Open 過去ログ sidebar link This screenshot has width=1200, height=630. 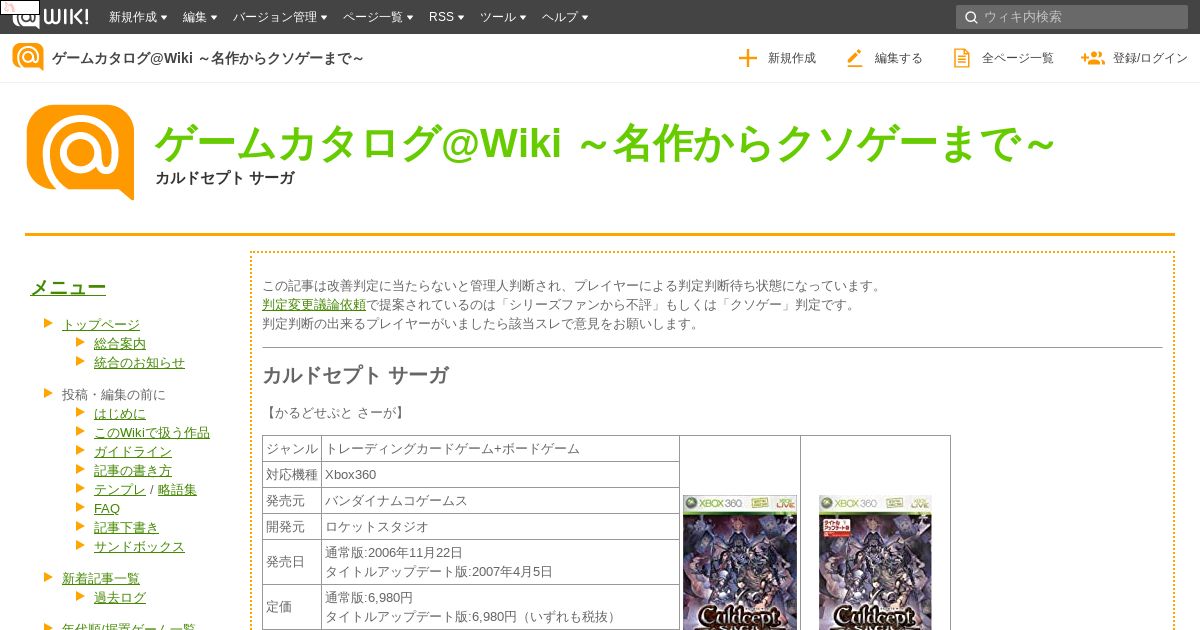(120, 597)
